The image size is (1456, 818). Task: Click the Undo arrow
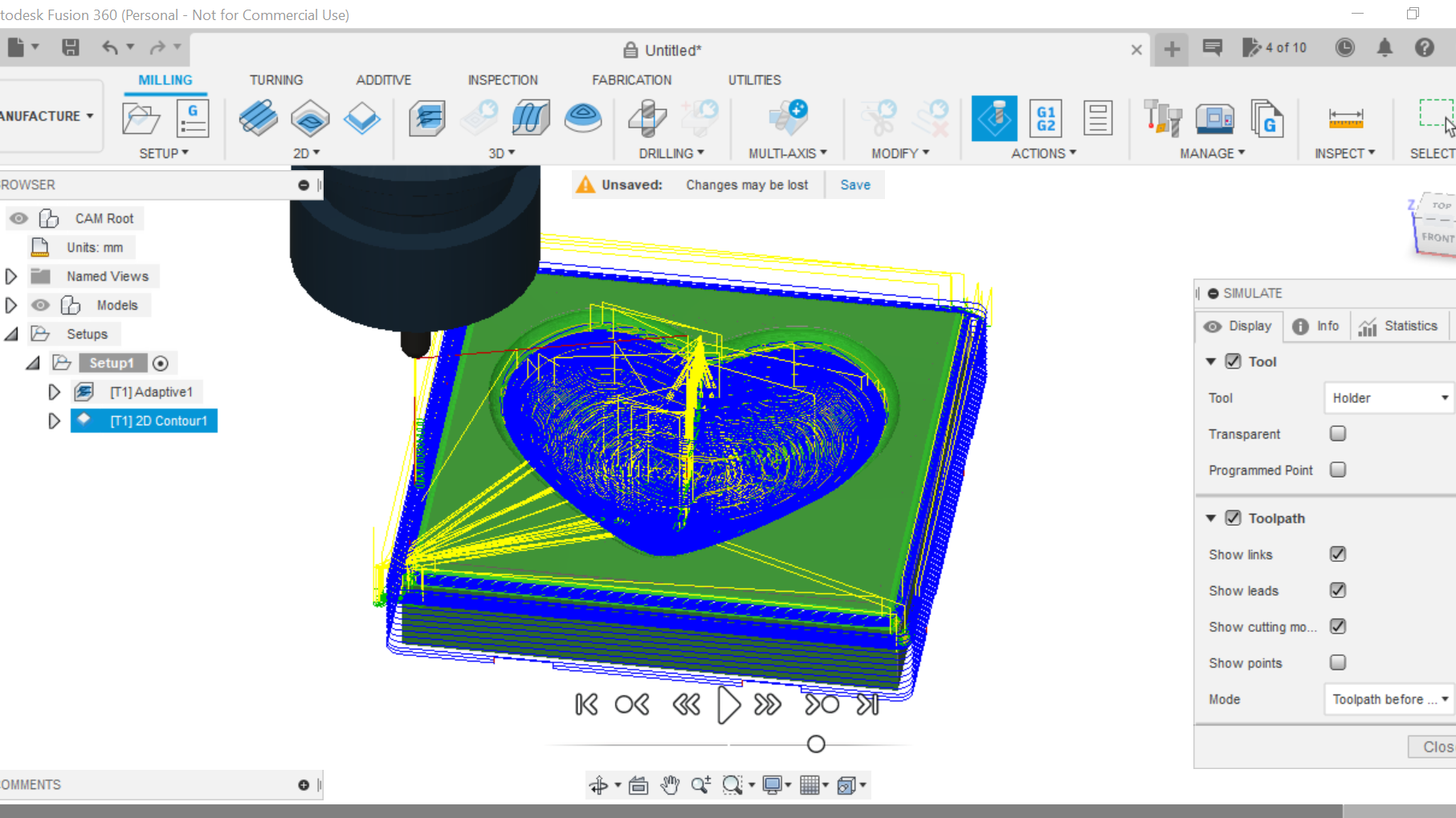point(110,47)
